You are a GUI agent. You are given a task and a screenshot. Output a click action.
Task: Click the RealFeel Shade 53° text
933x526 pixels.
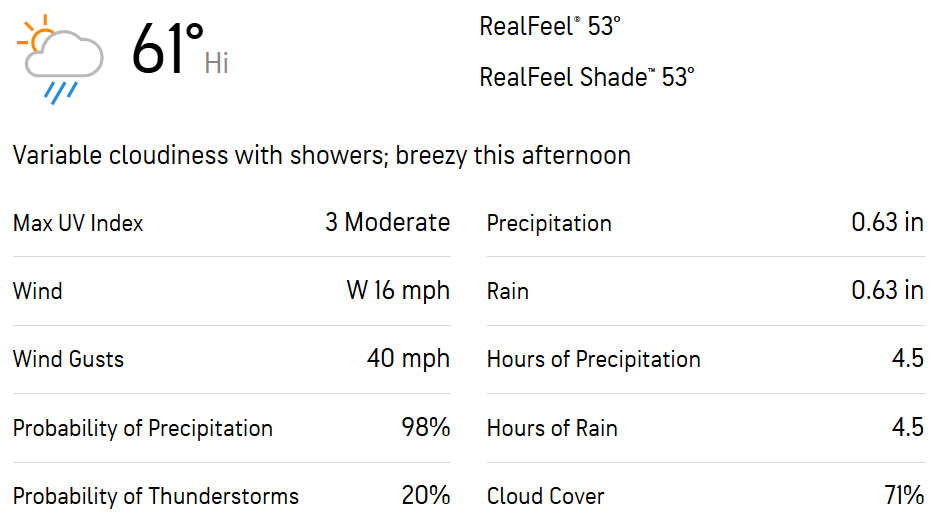pos(587,77)
